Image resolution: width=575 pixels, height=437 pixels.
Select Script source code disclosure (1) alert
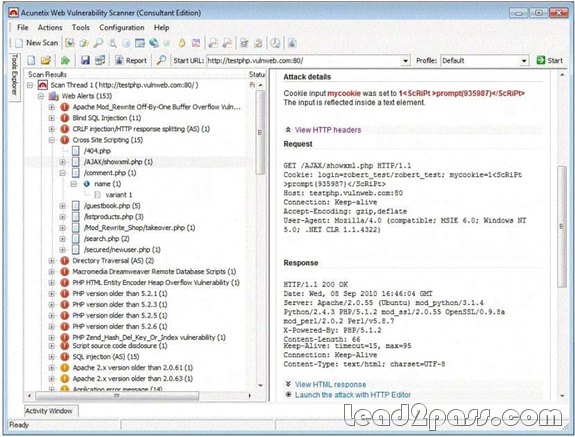point(120,346)
